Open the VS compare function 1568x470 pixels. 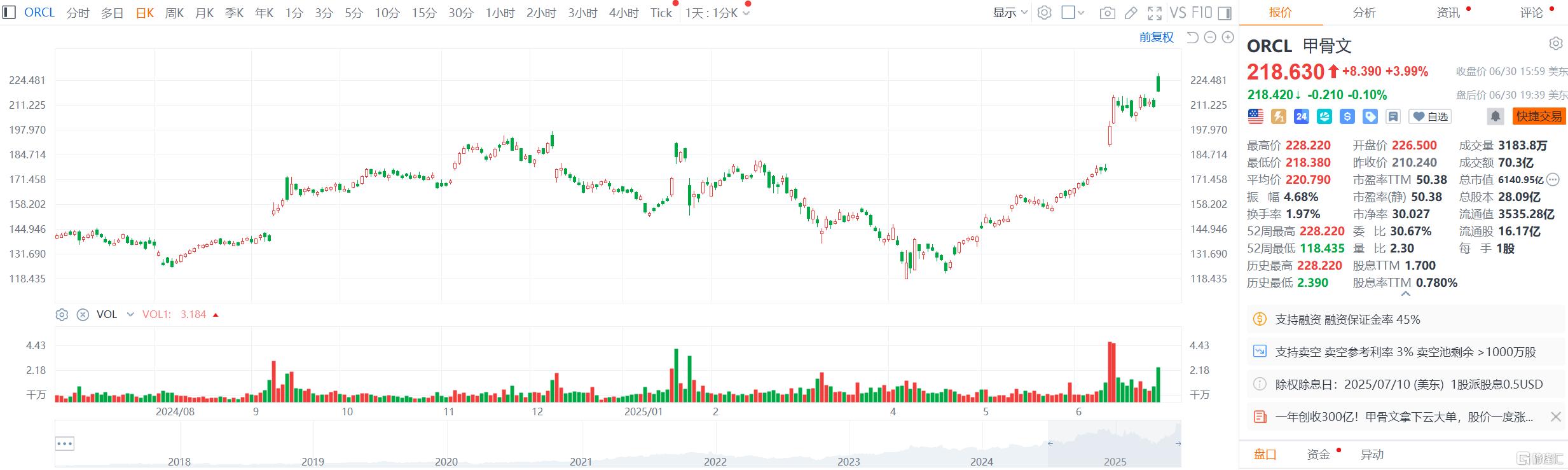[1178, 13]
